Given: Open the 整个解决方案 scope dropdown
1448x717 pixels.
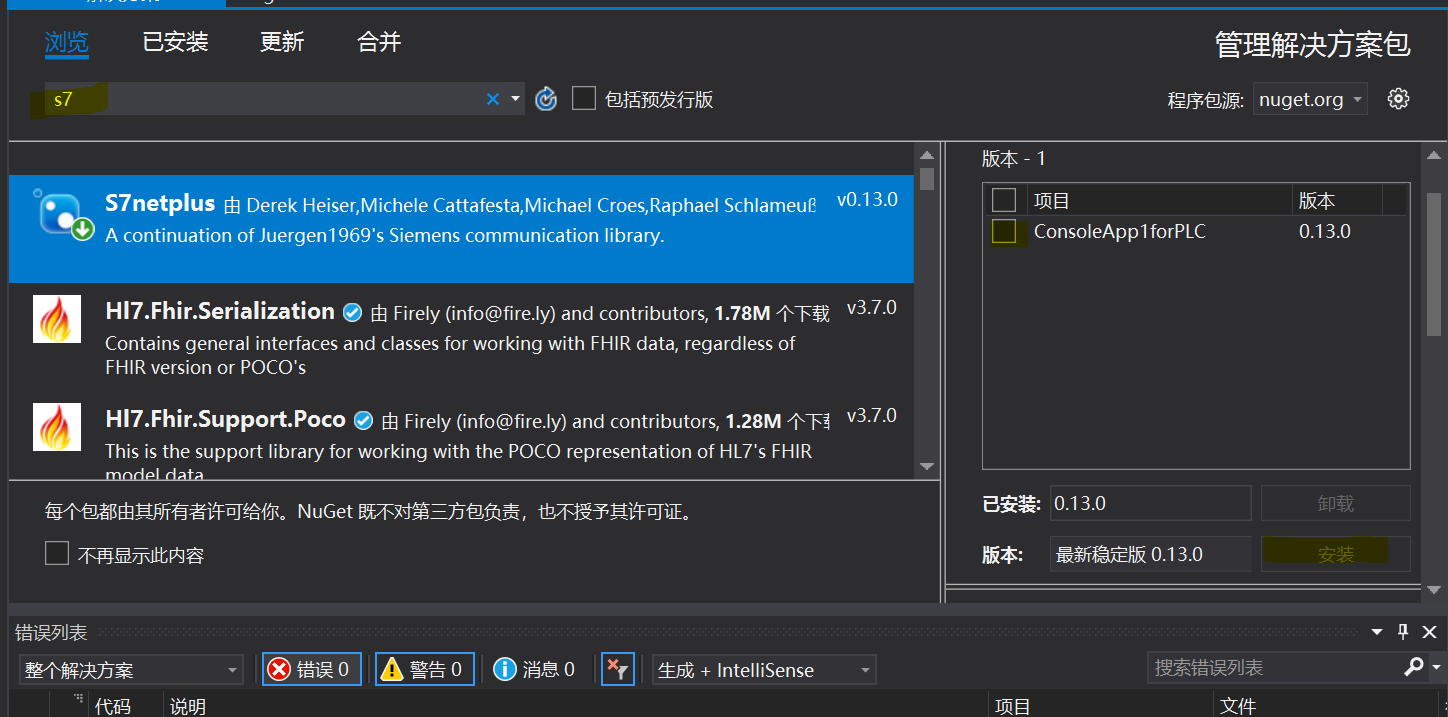Looking at the screenshot, I should click(x=131, y=670).
